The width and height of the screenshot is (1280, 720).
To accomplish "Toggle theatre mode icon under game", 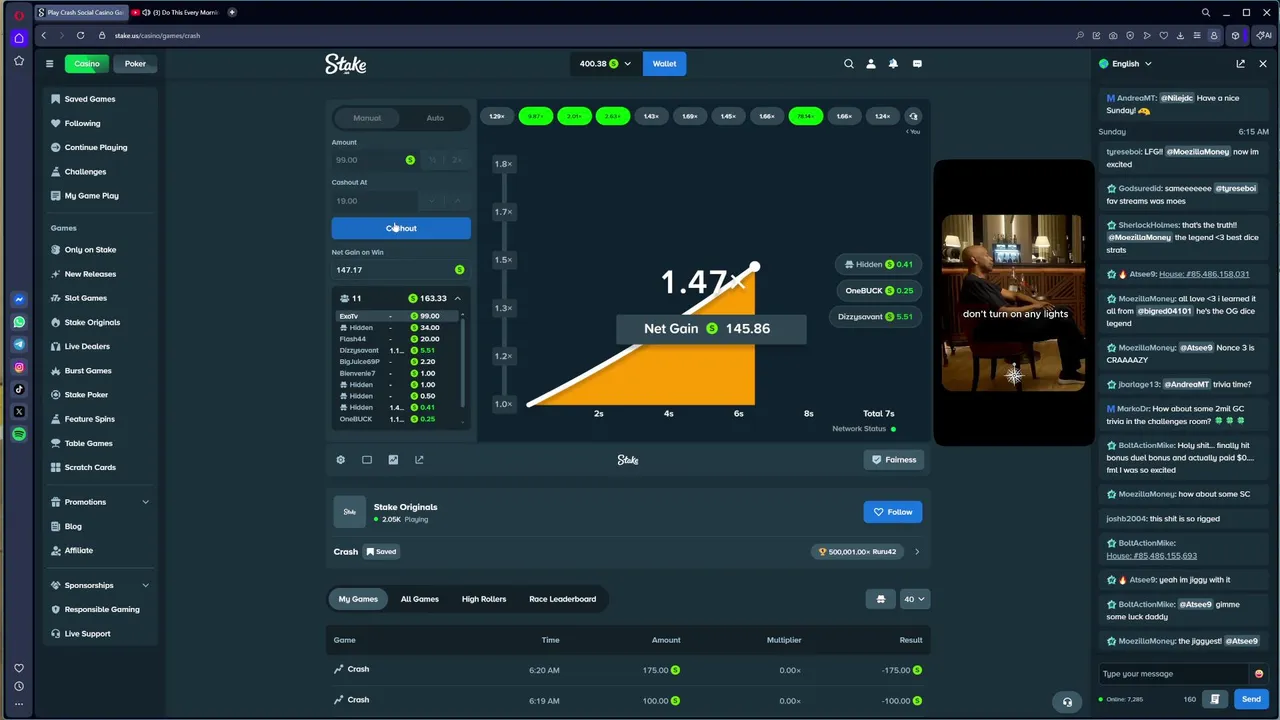I will [367, 460].
